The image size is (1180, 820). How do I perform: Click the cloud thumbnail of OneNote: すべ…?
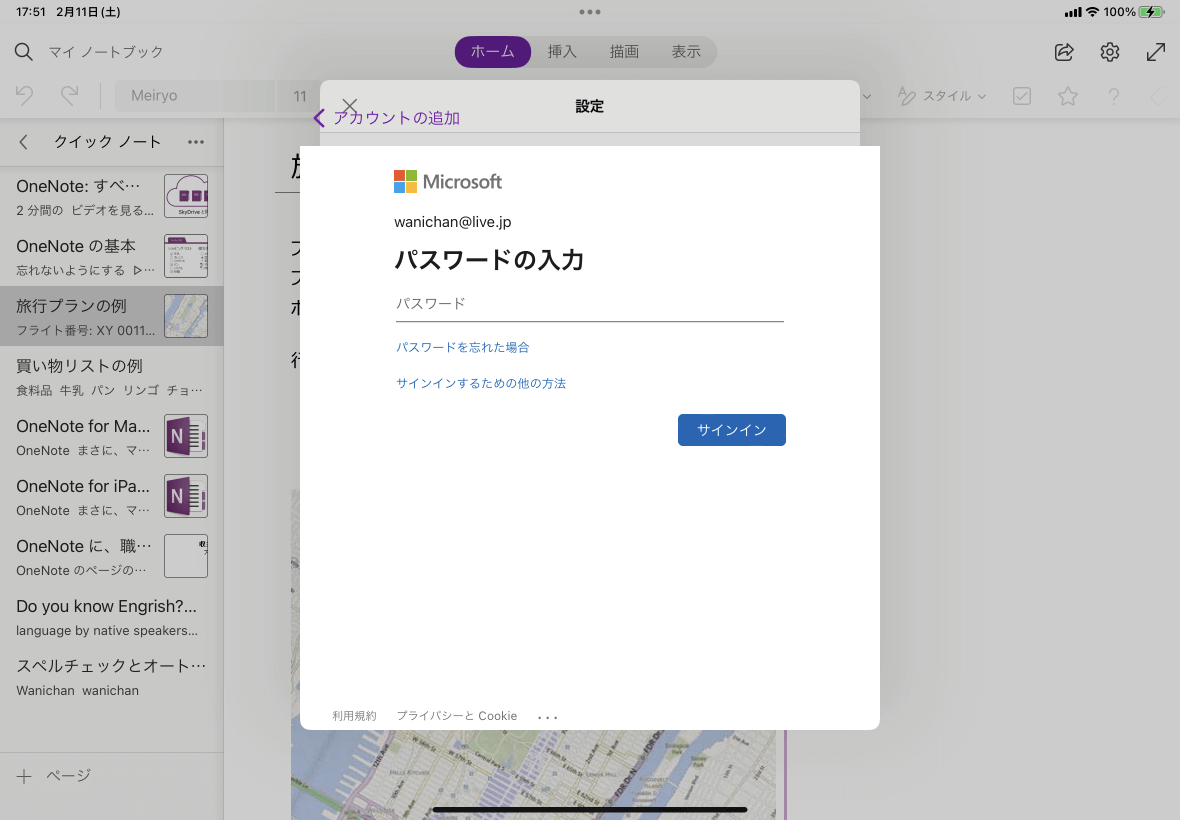coord(186,196)
